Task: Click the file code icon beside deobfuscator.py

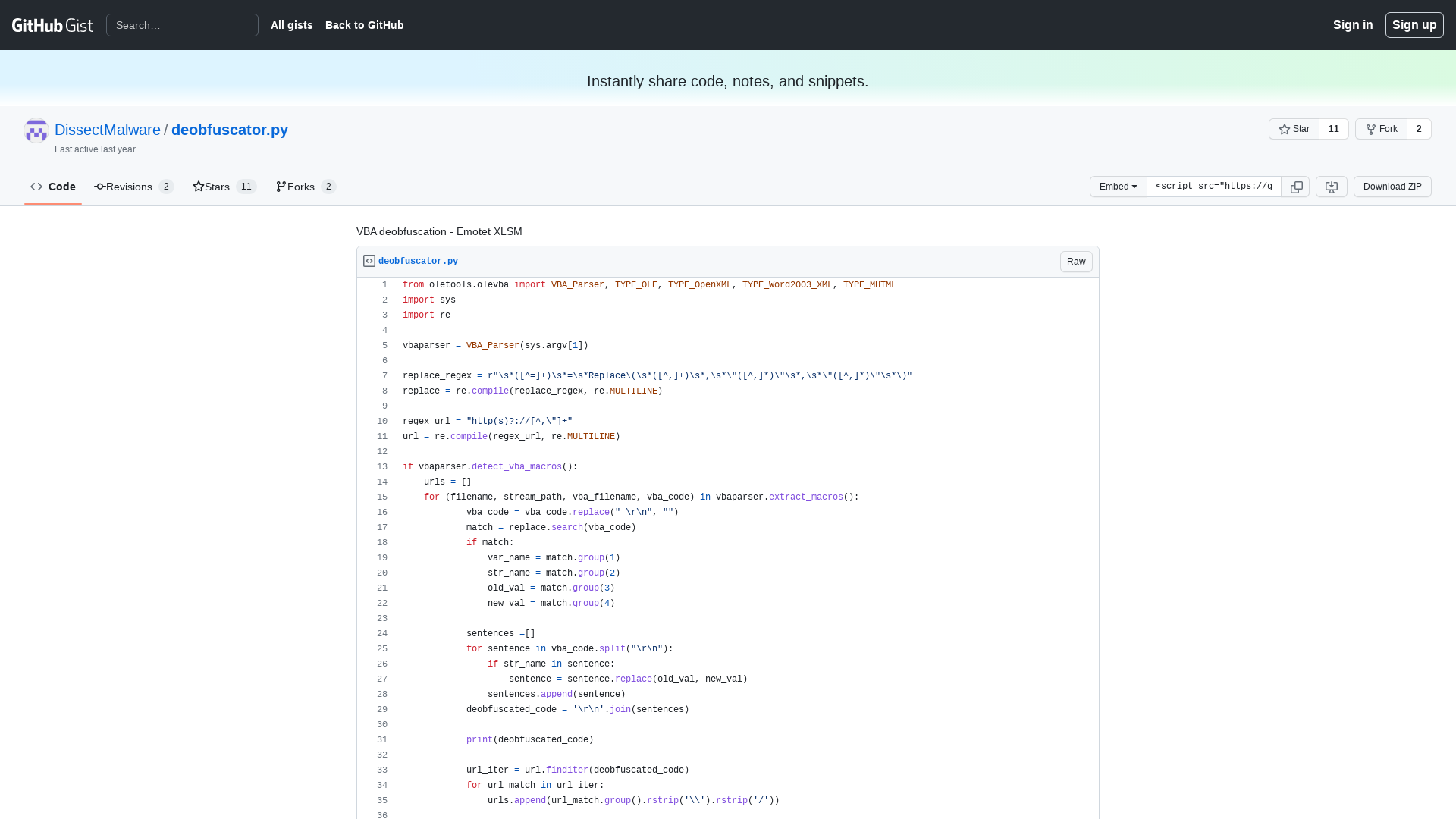Action: 369,261
